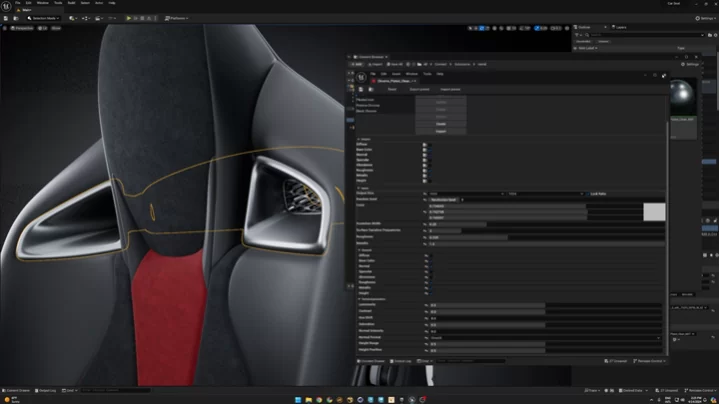Start play-in-editor with the green Play button

click(128, 18)
